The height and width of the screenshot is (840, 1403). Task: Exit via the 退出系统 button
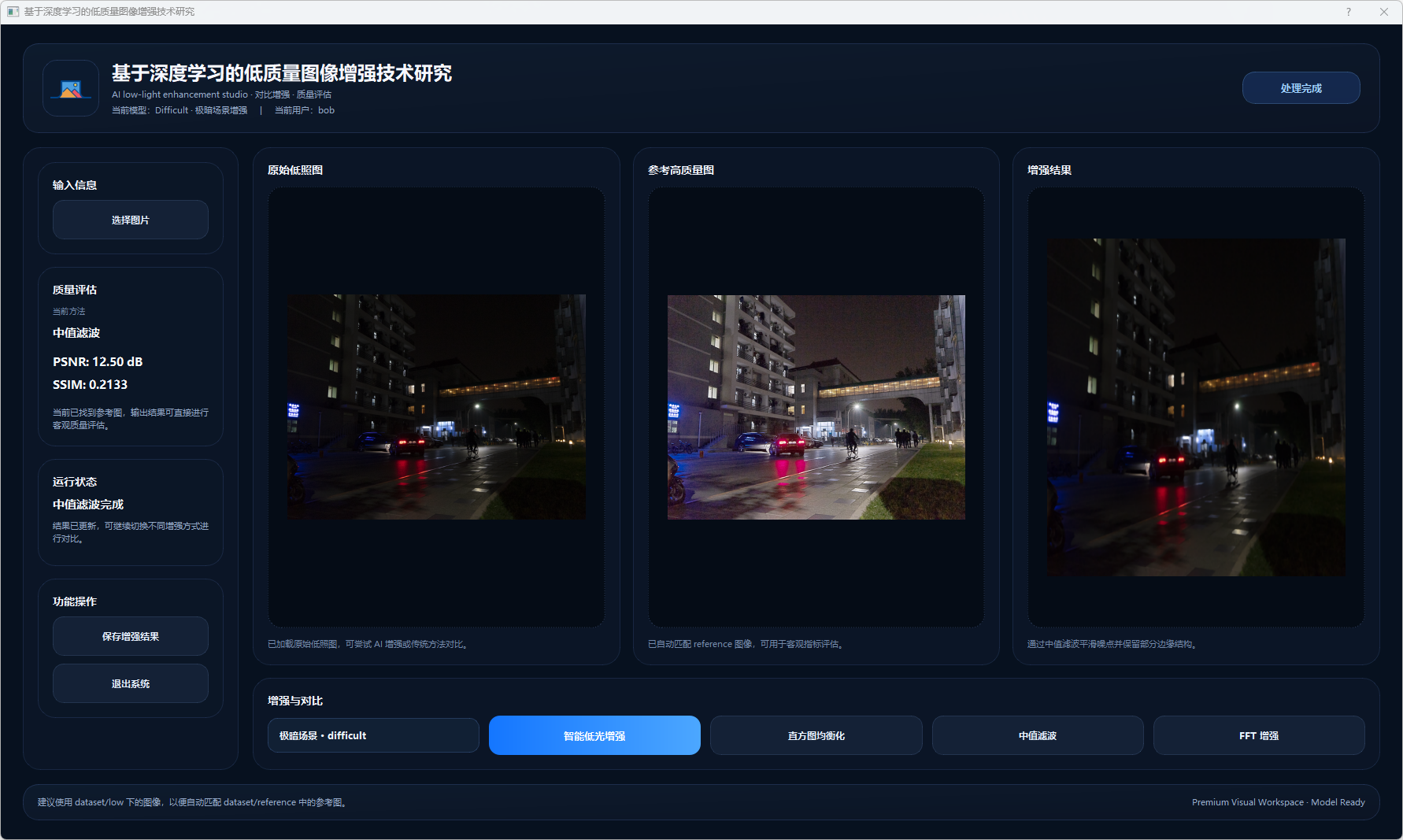[131, 683]
